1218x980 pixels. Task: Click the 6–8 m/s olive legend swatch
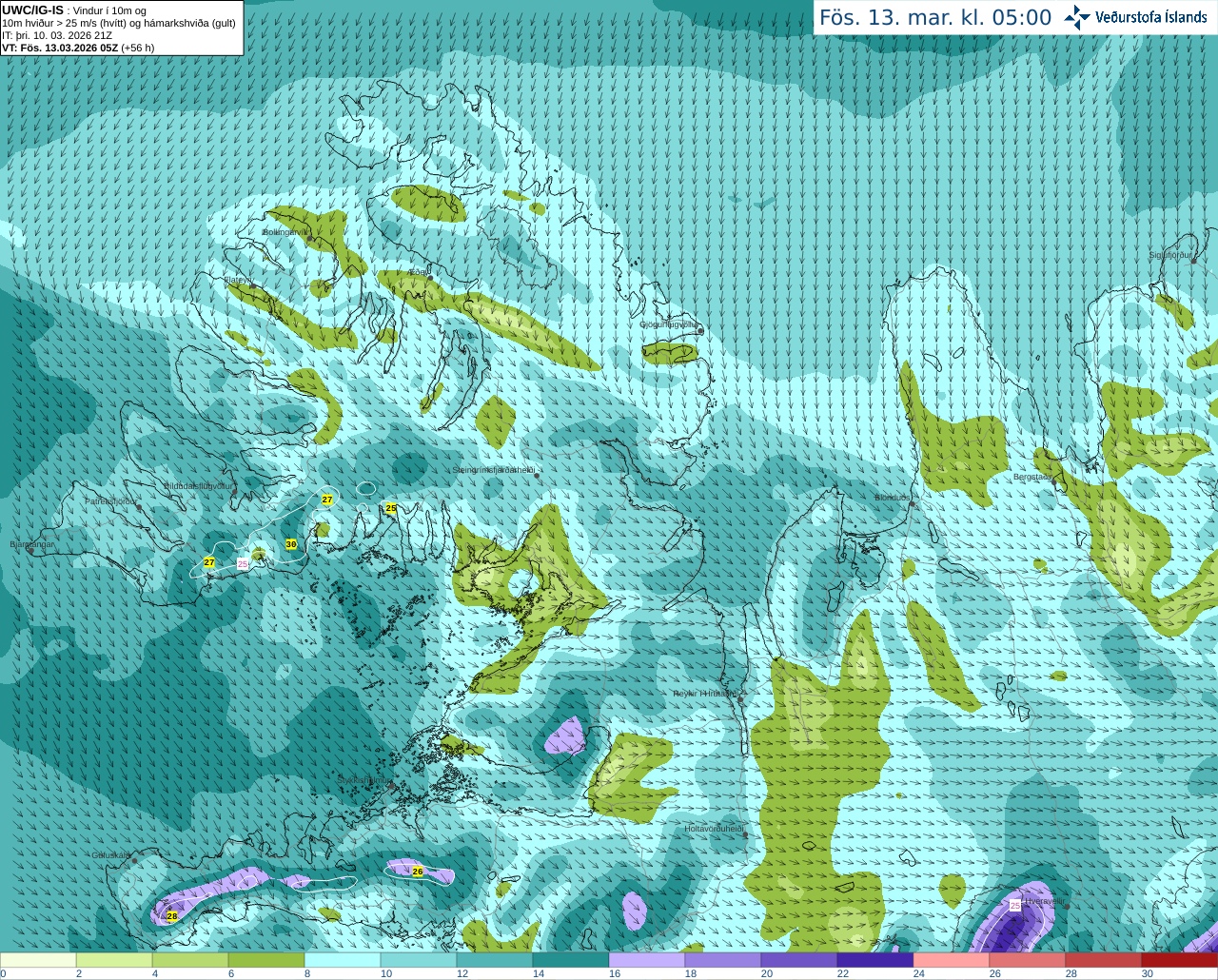tap(266, 960)
